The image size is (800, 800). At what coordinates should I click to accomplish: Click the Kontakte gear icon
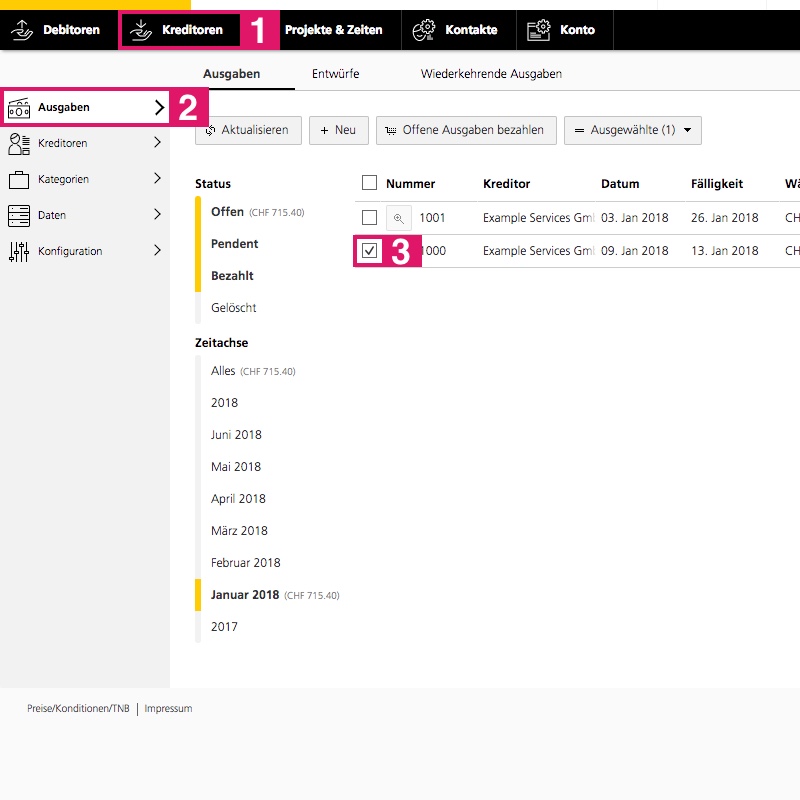[x=424, y=30]
